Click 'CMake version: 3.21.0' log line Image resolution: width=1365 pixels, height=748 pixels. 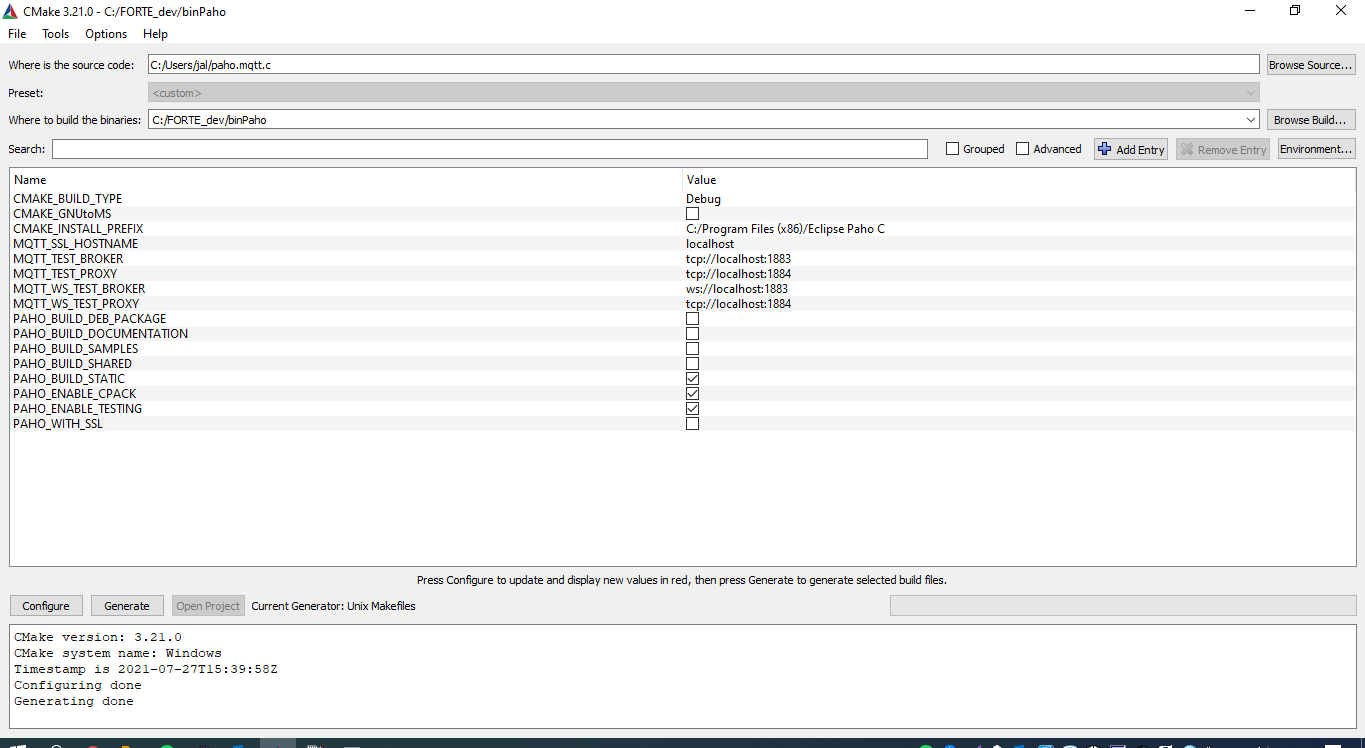click(x=98, y=638)
